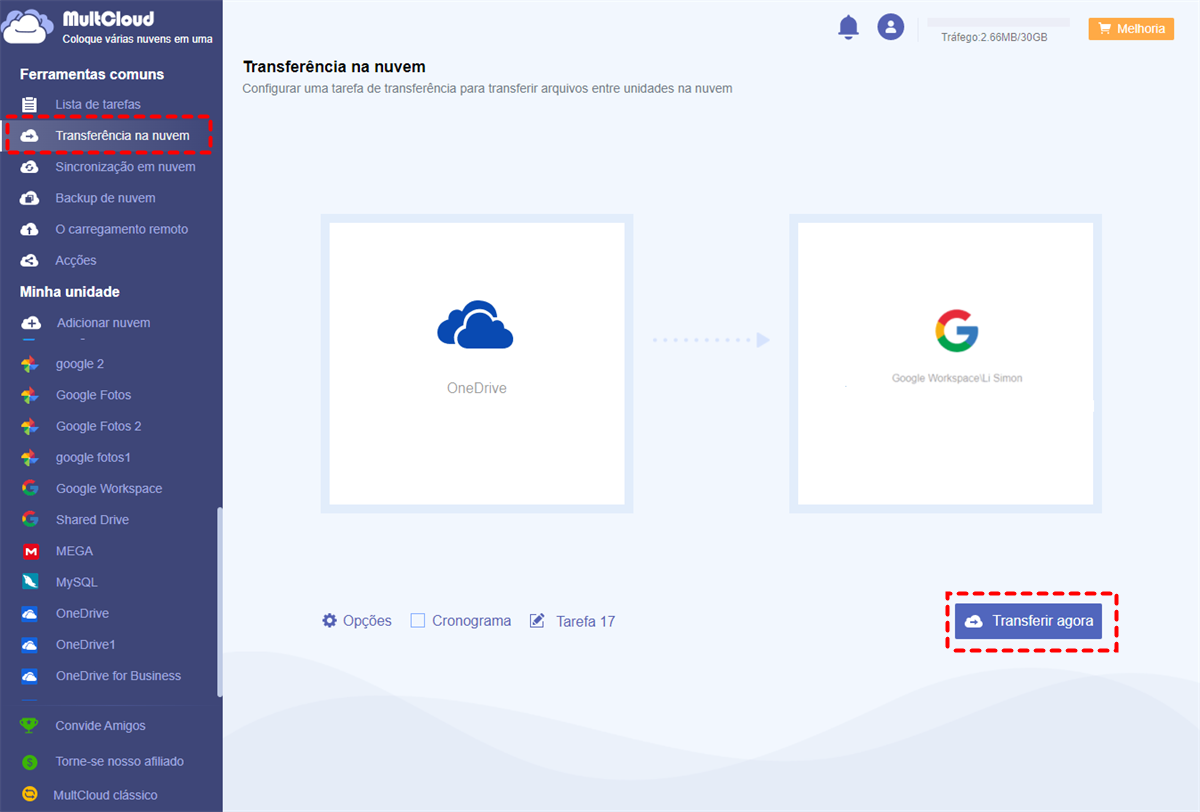1200x812 pixels.
Task: Select OneDrive in sidebar list
Action: point(82,613)
